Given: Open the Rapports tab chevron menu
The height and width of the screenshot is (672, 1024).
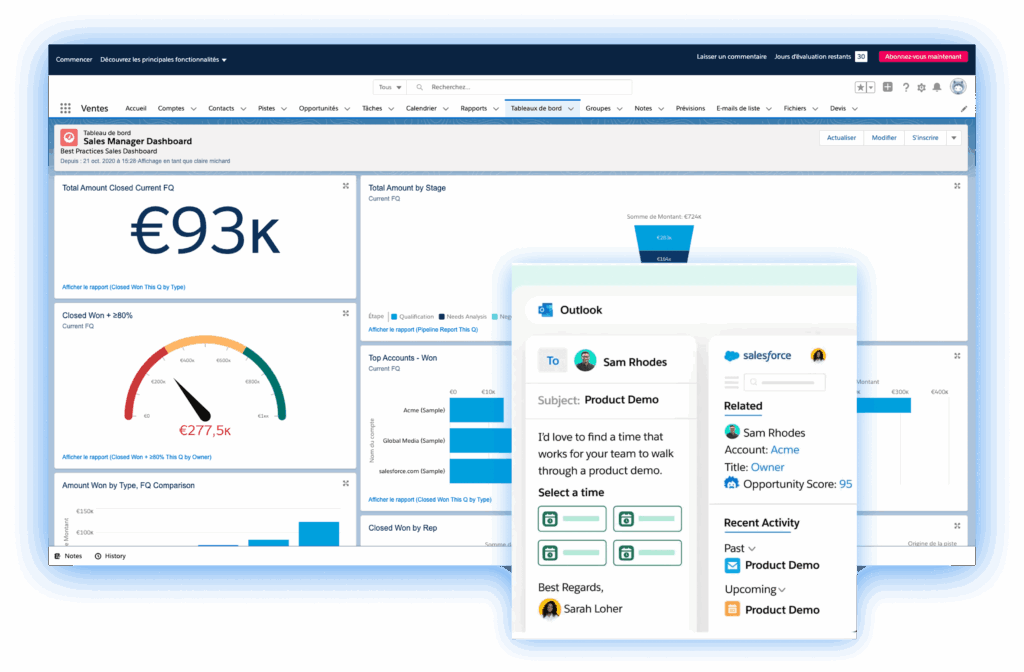Looking at the screenshot, I should [496, 109].
